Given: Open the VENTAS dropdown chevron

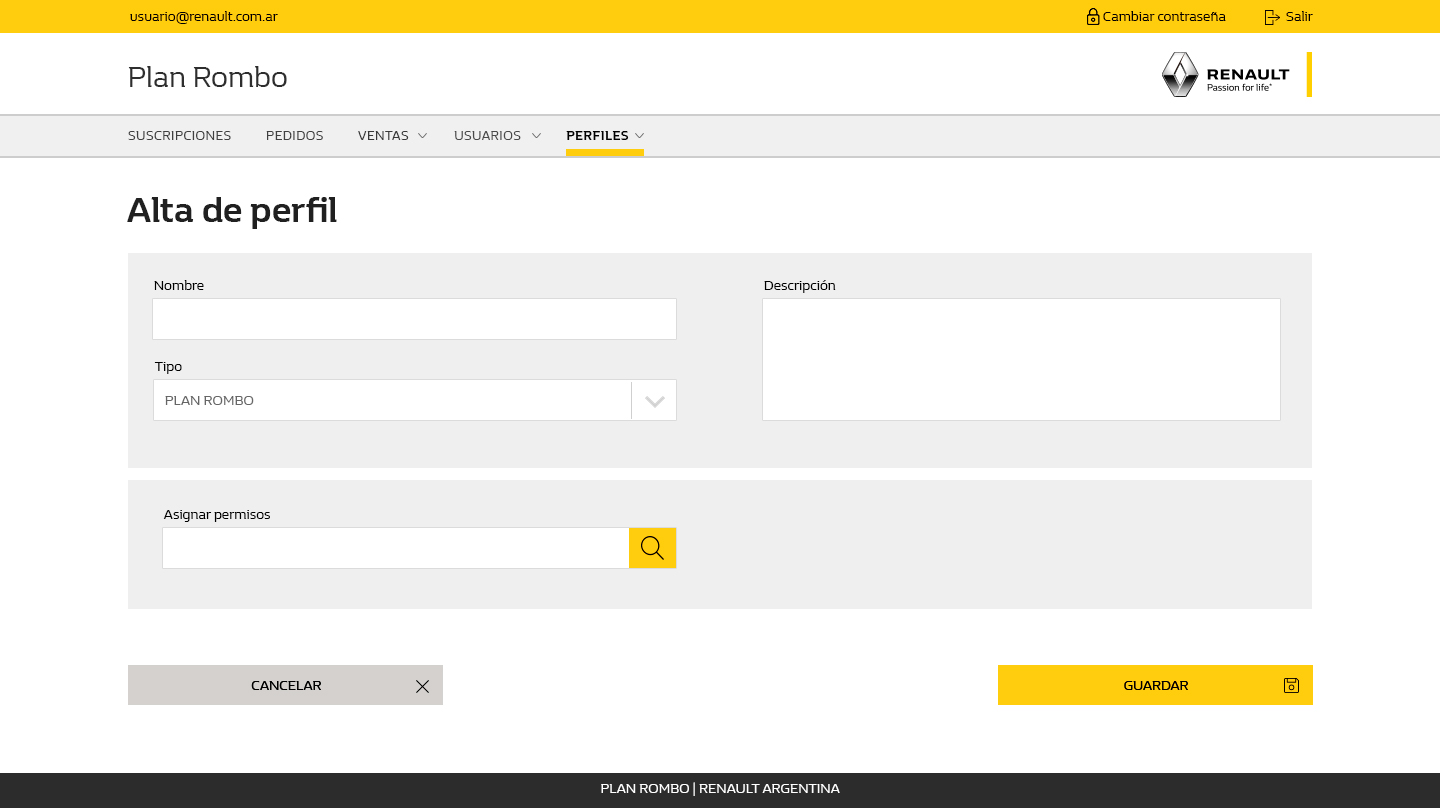Looking at the screenshot, I should point(422,135).
